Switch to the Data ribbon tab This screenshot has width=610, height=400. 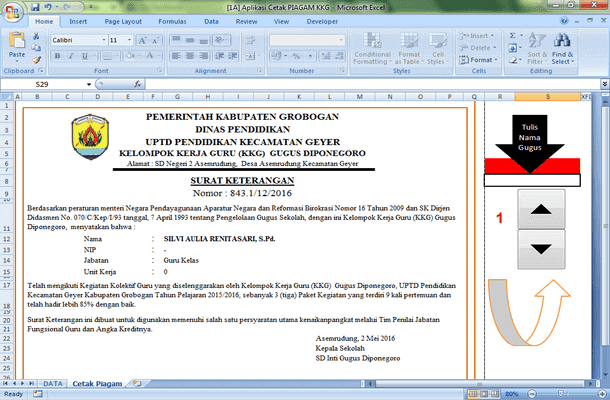coord(211,21)
